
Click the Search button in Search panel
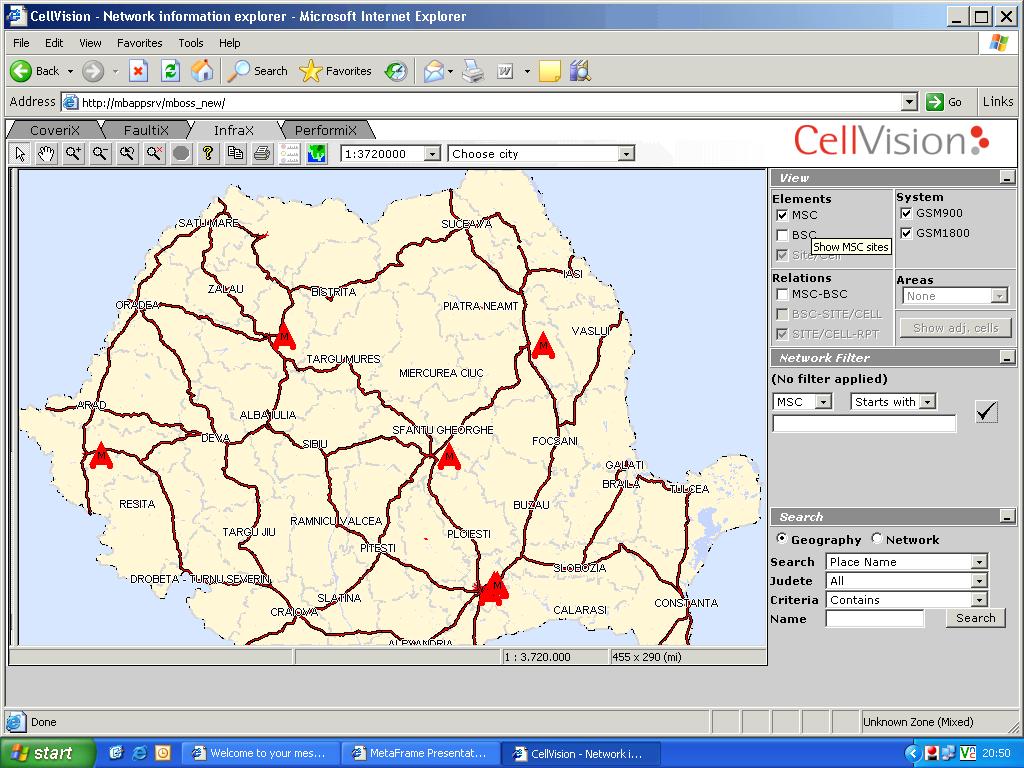tap(976, 618)
